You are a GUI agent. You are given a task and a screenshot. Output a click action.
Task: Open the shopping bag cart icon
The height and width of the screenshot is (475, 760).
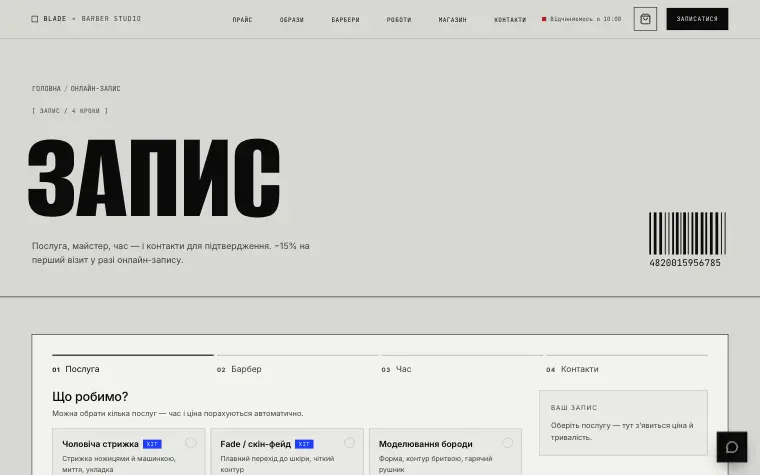pyautogui.click(x=645, y=19)
